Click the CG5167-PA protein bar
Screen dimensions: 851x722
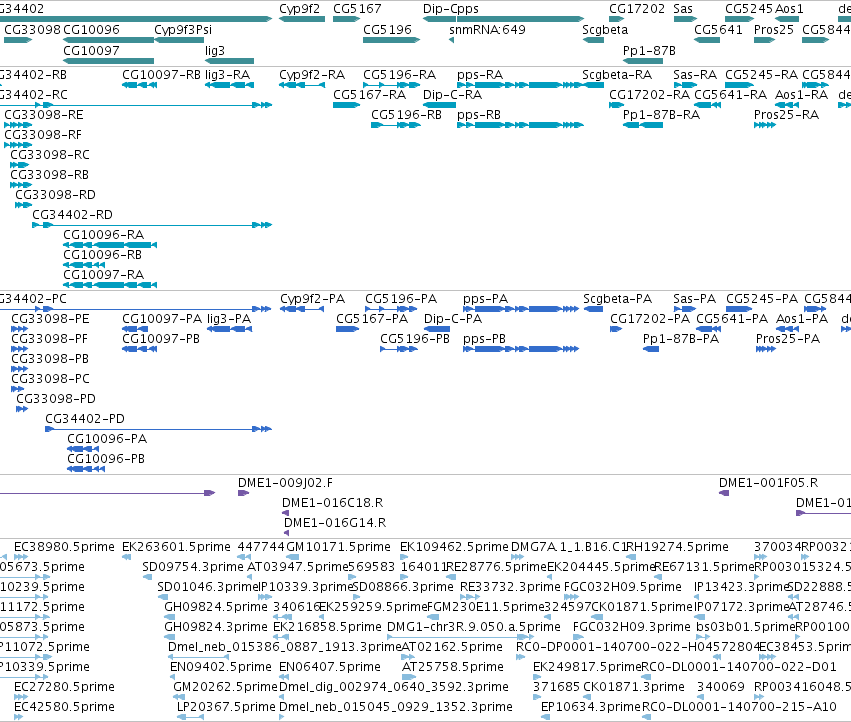(347, 330)
